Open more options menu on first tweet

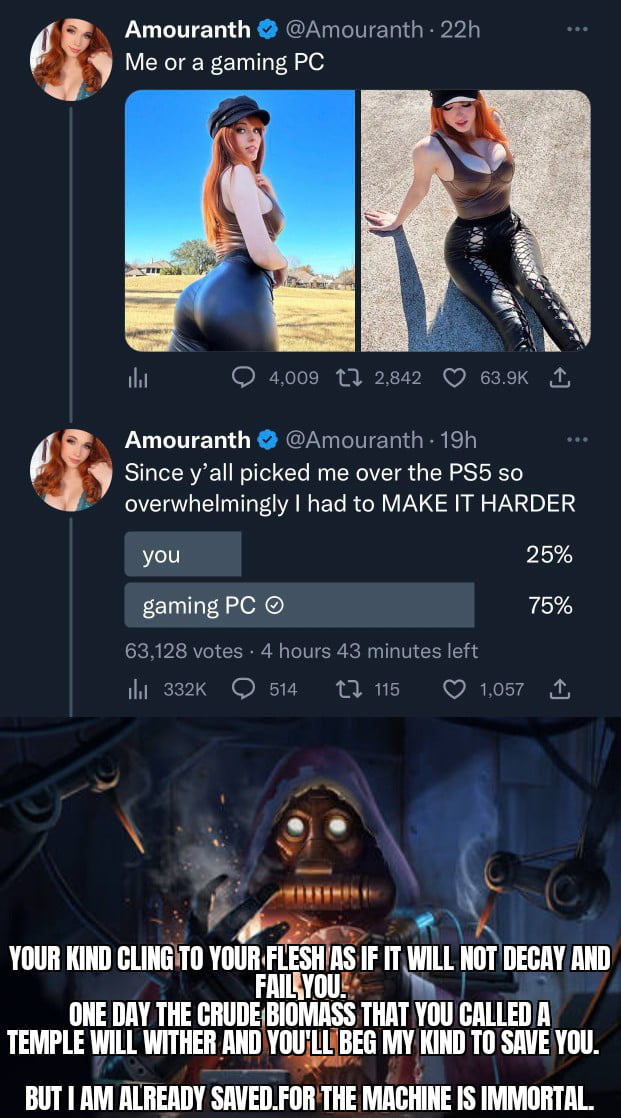[x=576, y=30]
